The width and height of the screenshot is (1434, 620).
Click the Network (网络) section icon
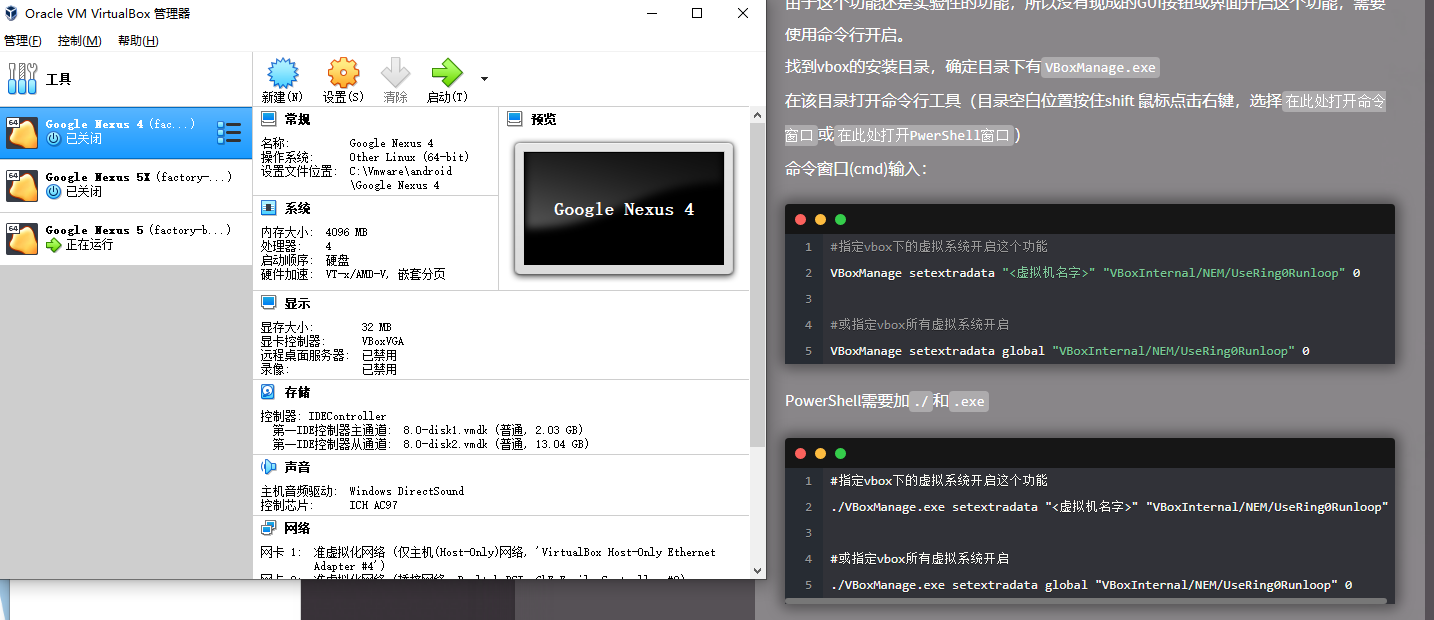[x=268, y=528]
